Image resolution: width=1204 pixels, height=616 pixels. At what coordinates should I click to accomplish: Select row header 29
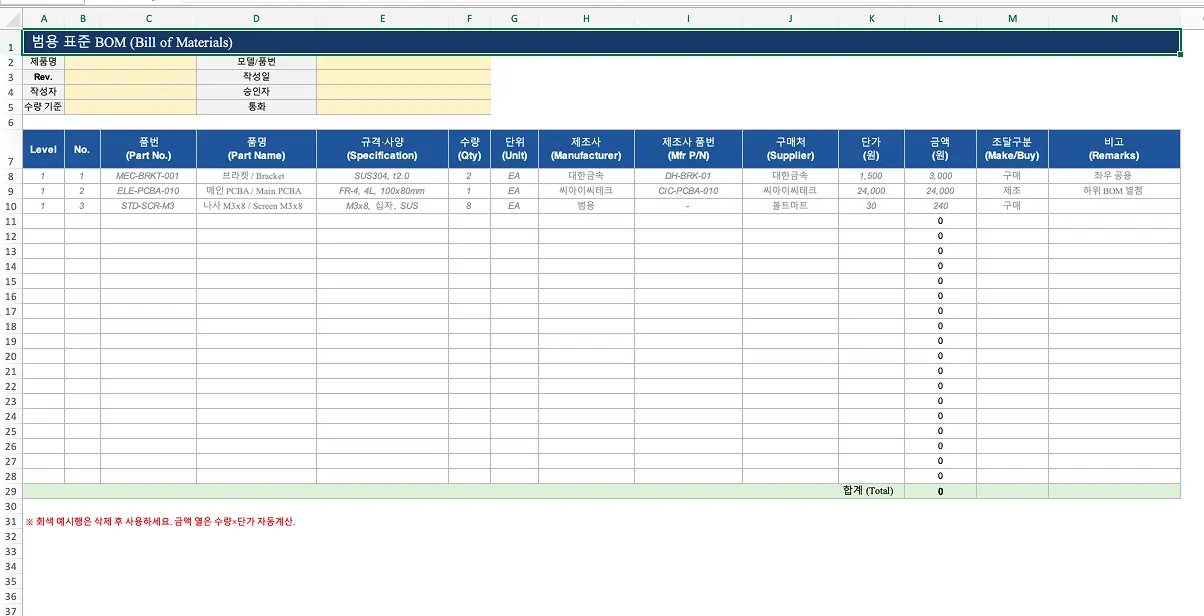pyautogui.click(x=11, y=491)
